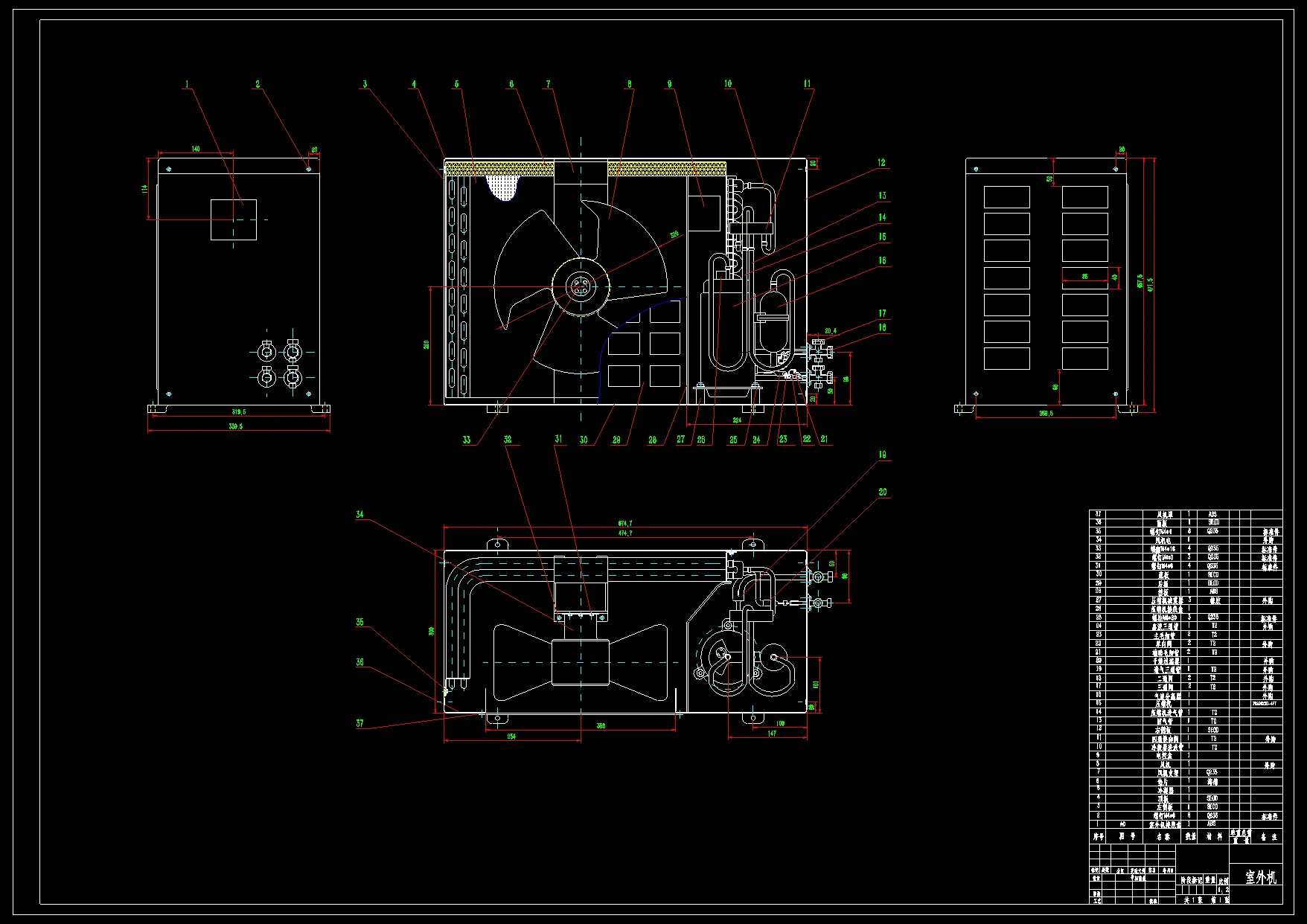The width and height of the screenshot is (1307, 924).
Task: Click leader callout label 24 below front view
Action: coord(756,440)
